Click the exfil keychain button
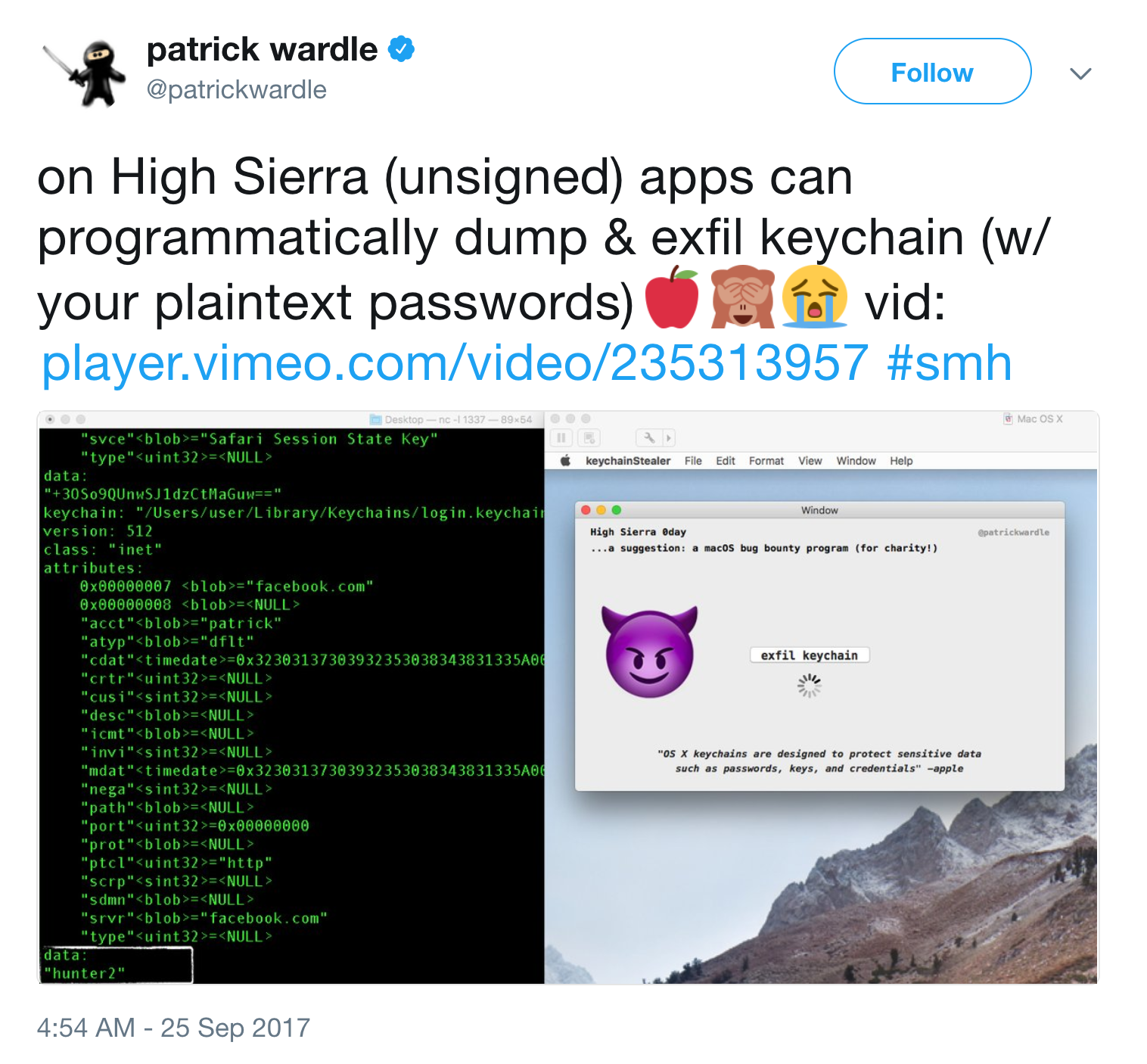Viewport: 1147px width, 1064px height. click(x=810, y=655)
